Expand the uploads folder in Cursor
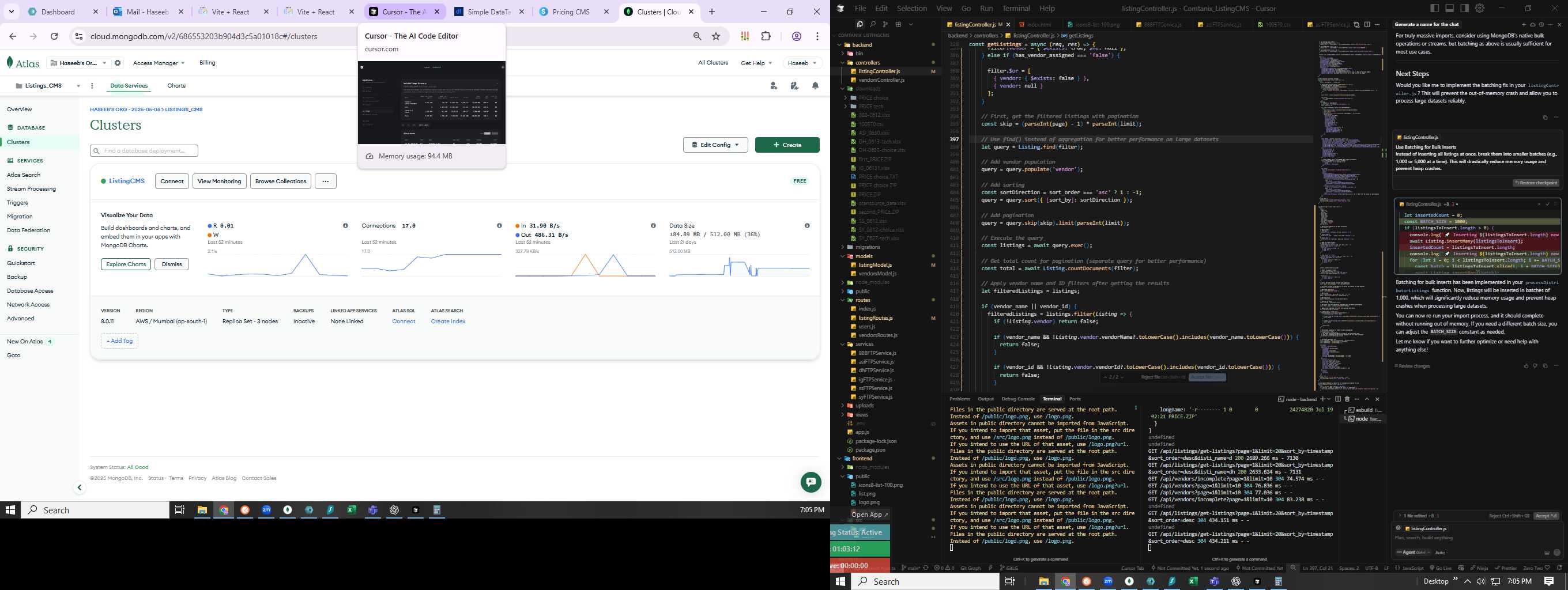1568x590 pixels. coord(864,406)
